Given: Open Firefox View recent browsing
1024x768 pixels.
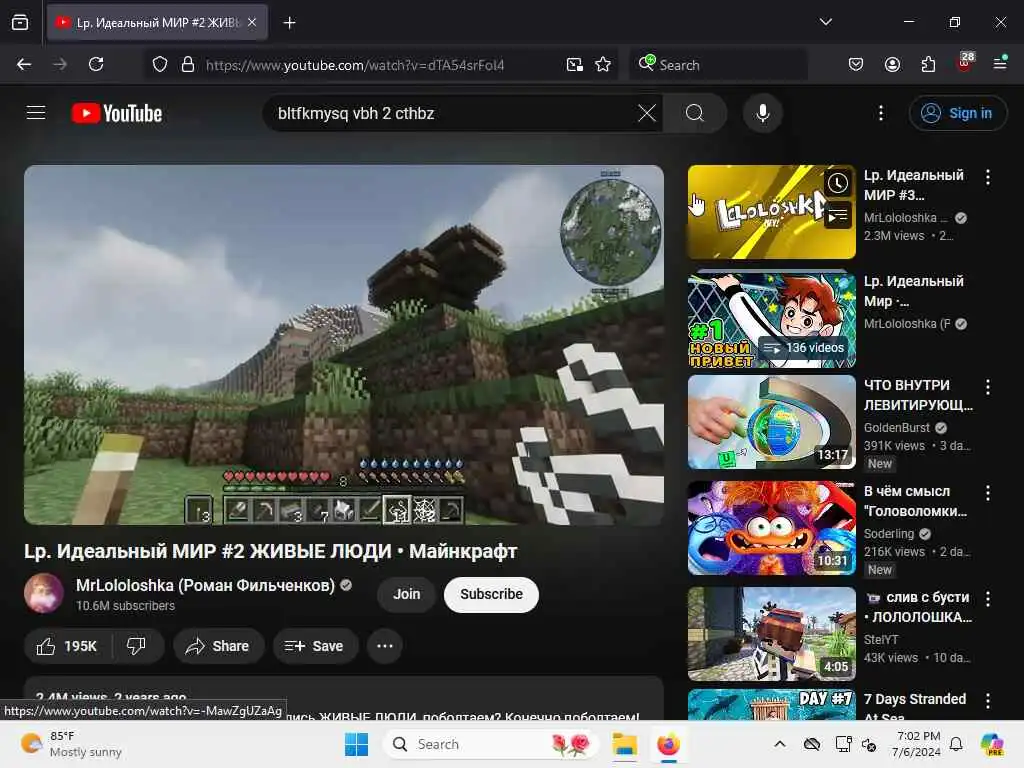Looking at the screenshot, I should pos(20,23).
